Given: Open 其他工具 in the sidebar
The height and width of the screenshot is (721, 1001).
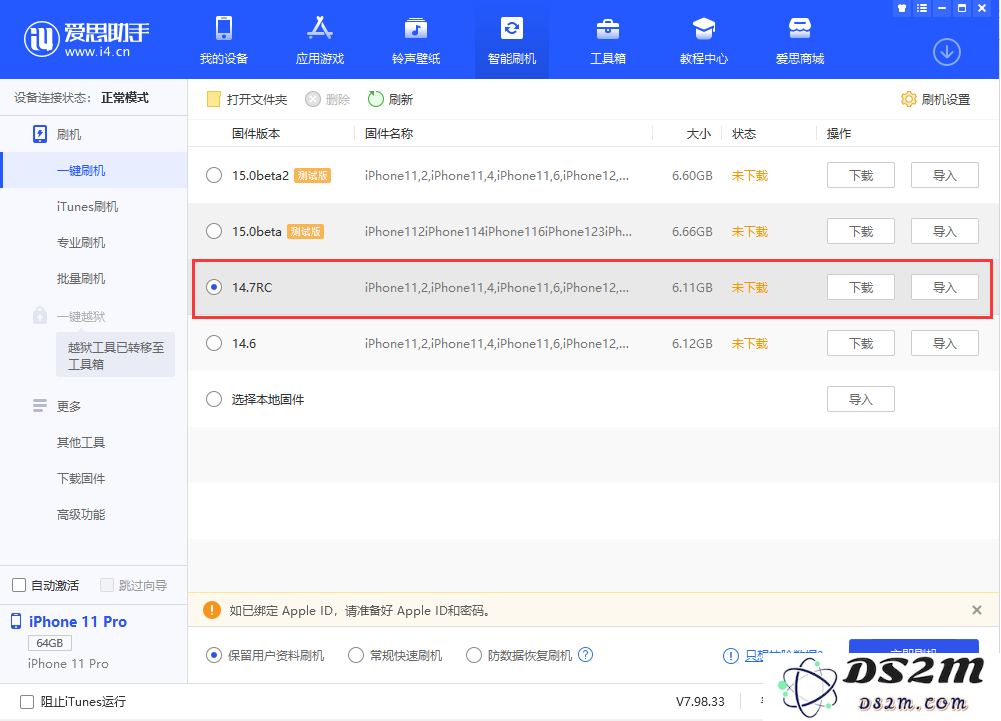Looking at the screenshot, I should [x=81, y=442].
